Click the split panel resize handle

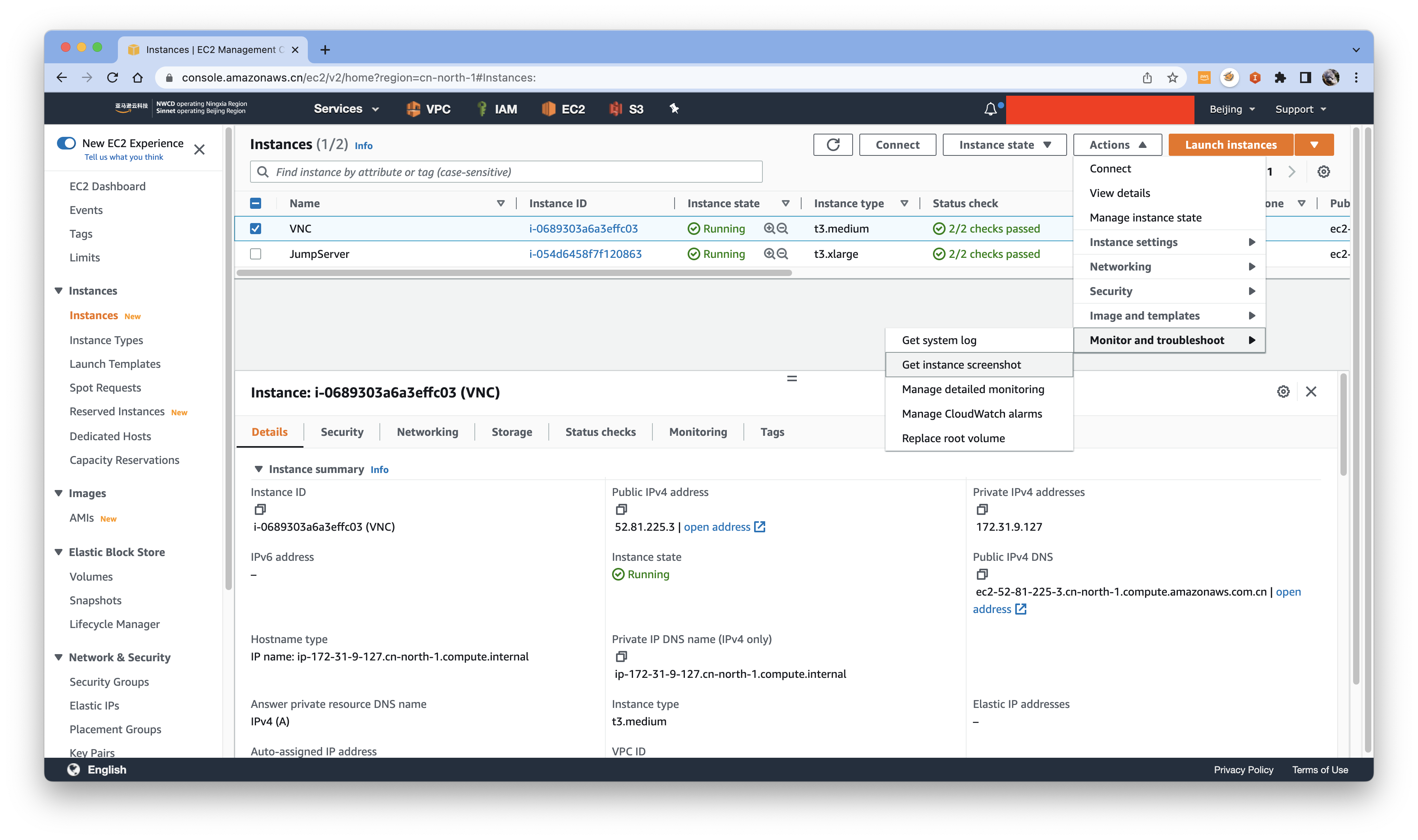(x=792, y=379)
